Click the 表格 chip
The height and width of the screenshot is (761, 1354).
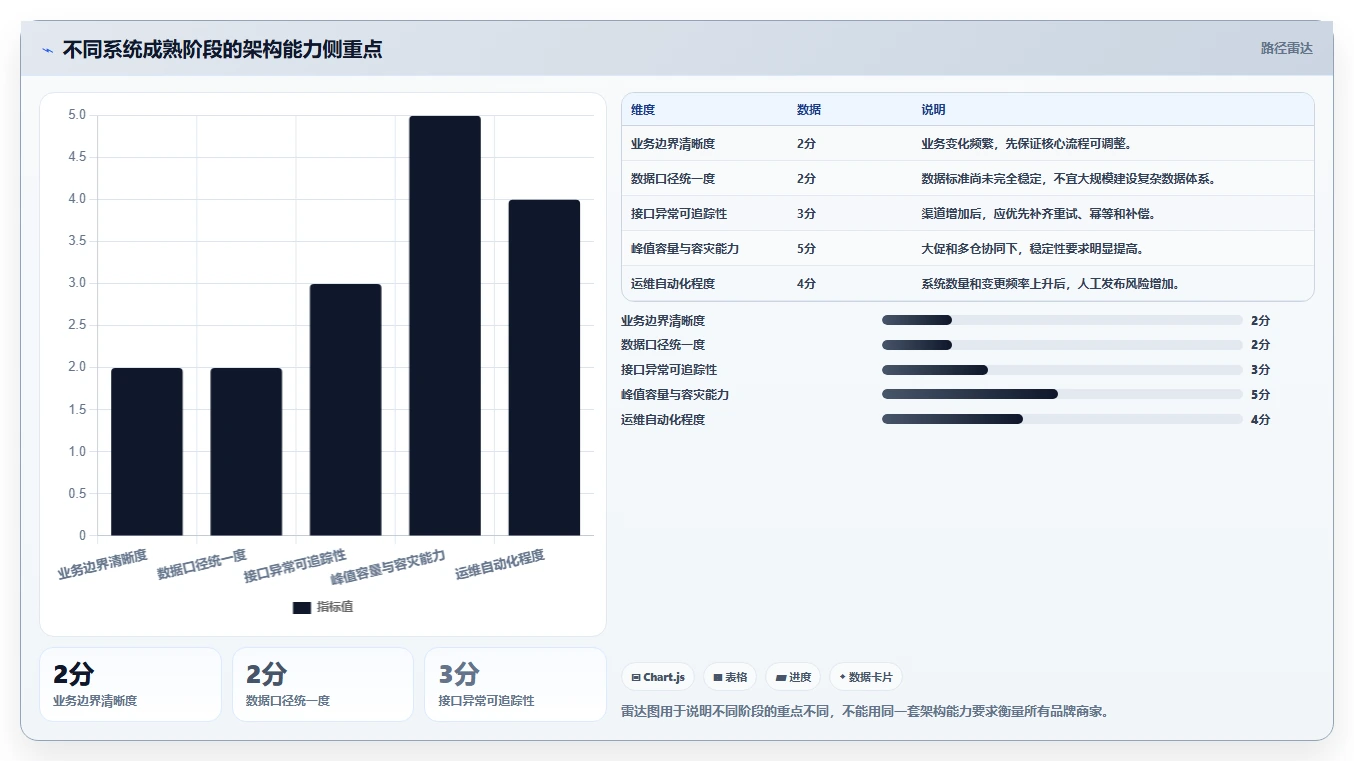pos(730,677)
